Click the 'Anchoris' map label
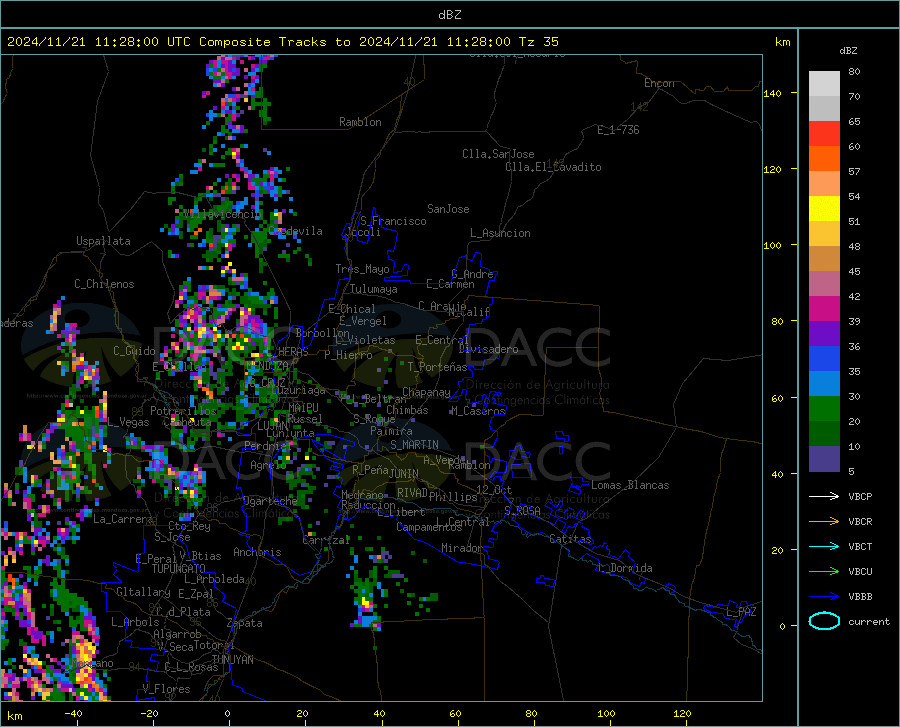Image resolution: width=900 pixels, height=727 pixels. tap(257, 552)
